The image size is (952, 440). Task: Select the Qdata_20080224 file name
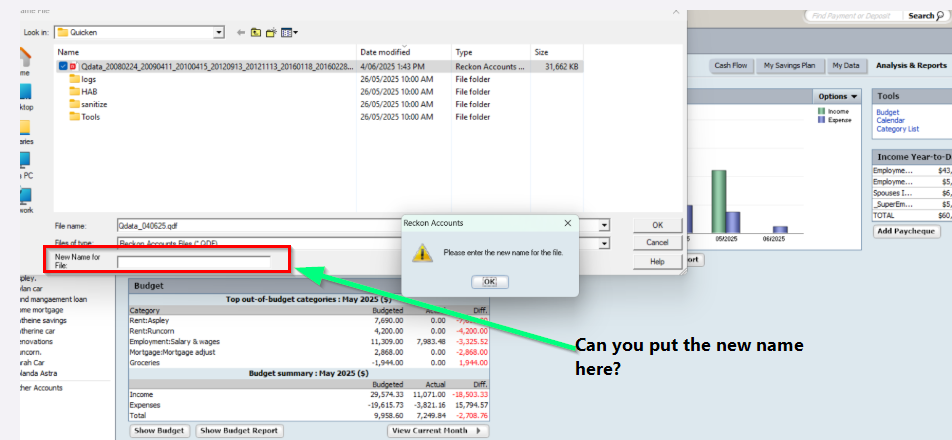[x=216, y=66]
